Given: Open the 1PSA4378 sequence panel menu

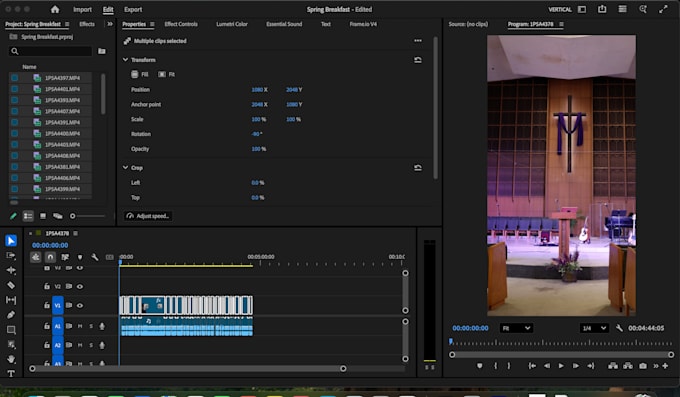Looking at the screenshot, I should (75, 233).
